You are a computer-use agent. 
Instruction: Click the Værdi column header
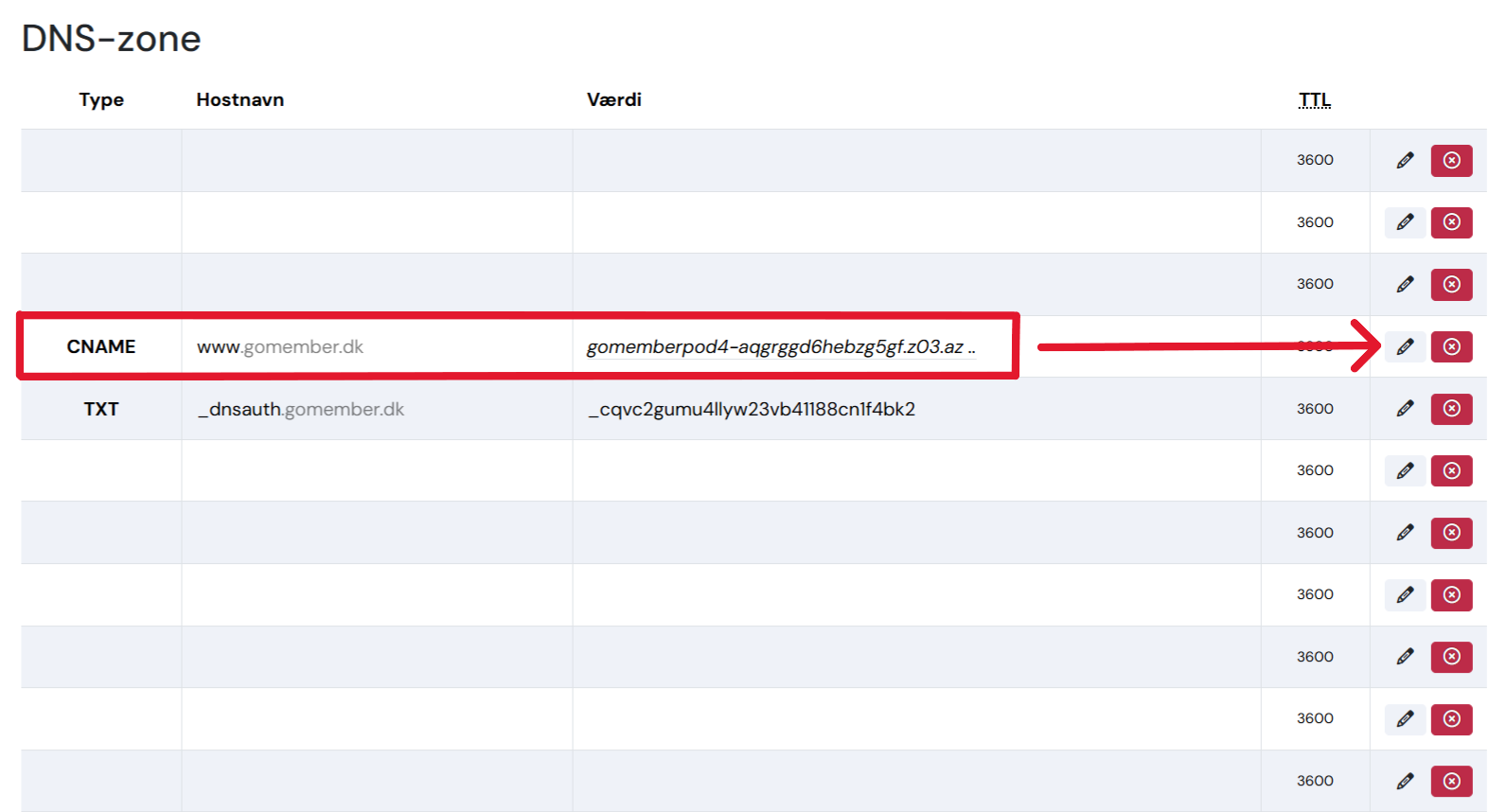(x=614, y=99)
